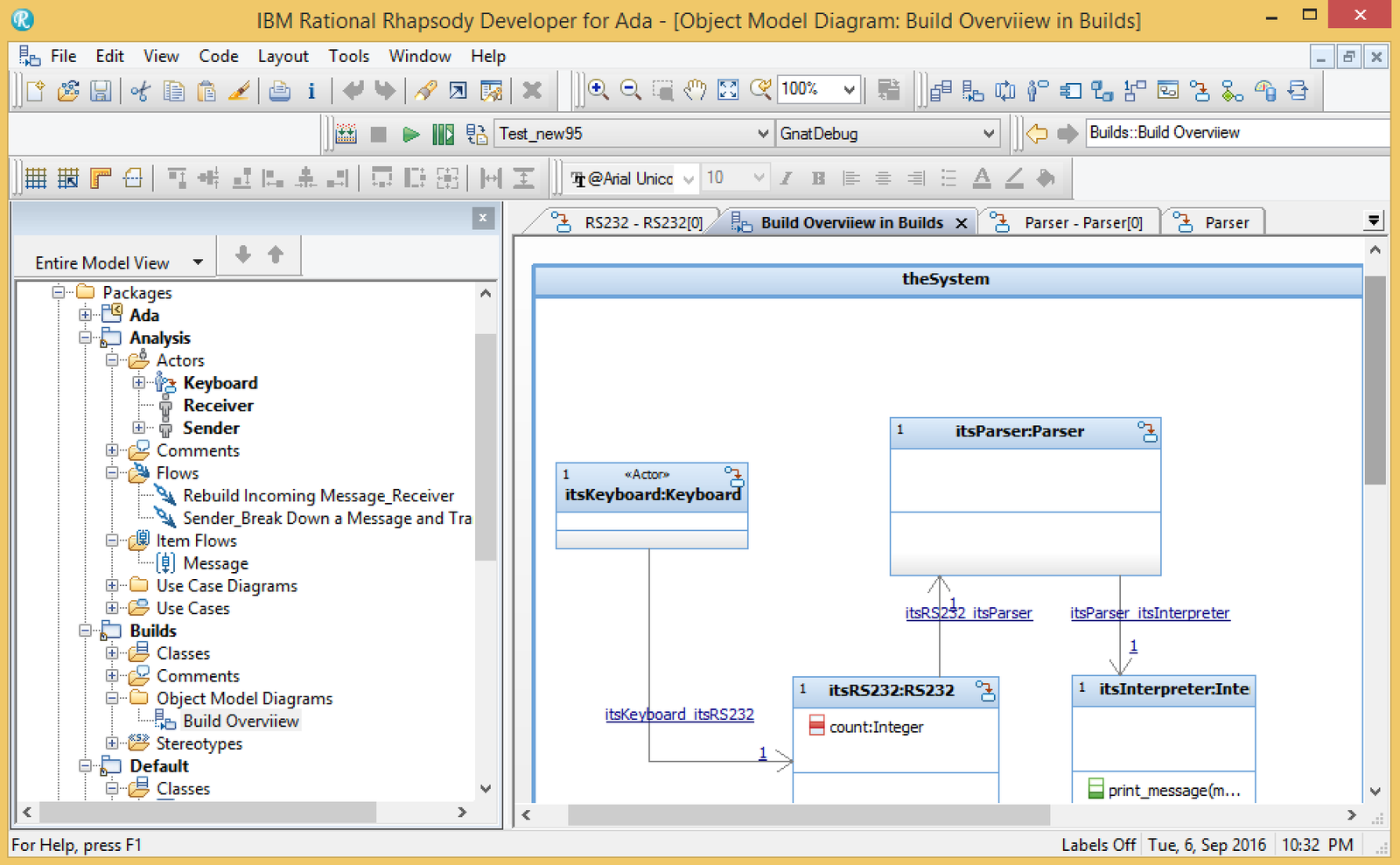The image size is (1400, 865).
Task: Choose the fill color bucket swatch
Action: pyautogui.click(x=1046, y=178)
